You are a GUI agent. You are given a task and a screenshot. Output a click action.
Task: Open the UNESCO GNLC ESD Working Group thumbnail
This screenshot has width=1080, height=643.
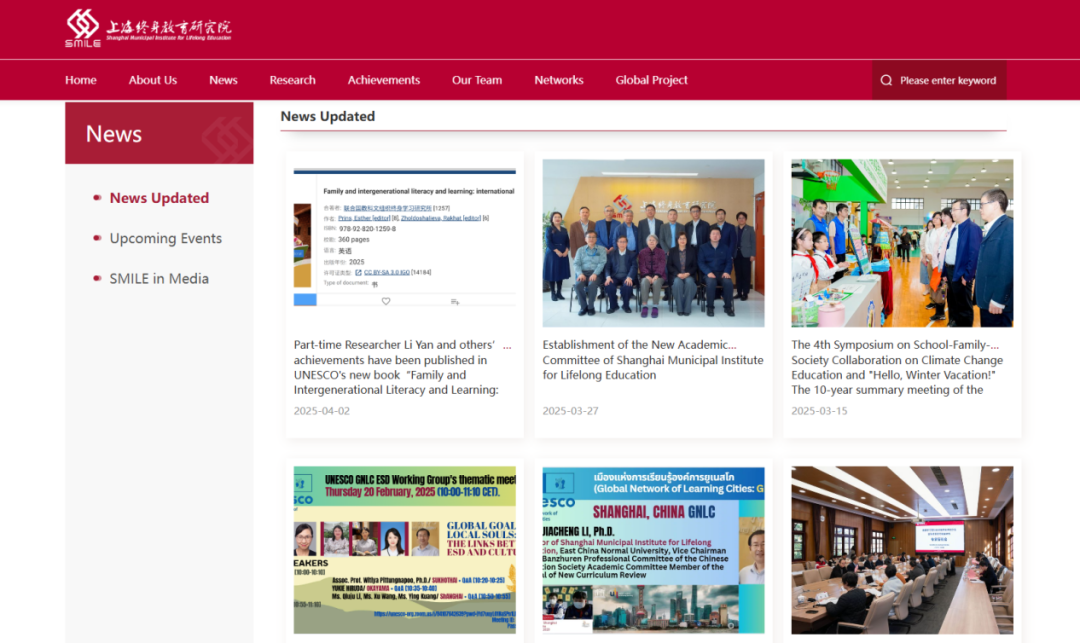(x=404, y=550)
